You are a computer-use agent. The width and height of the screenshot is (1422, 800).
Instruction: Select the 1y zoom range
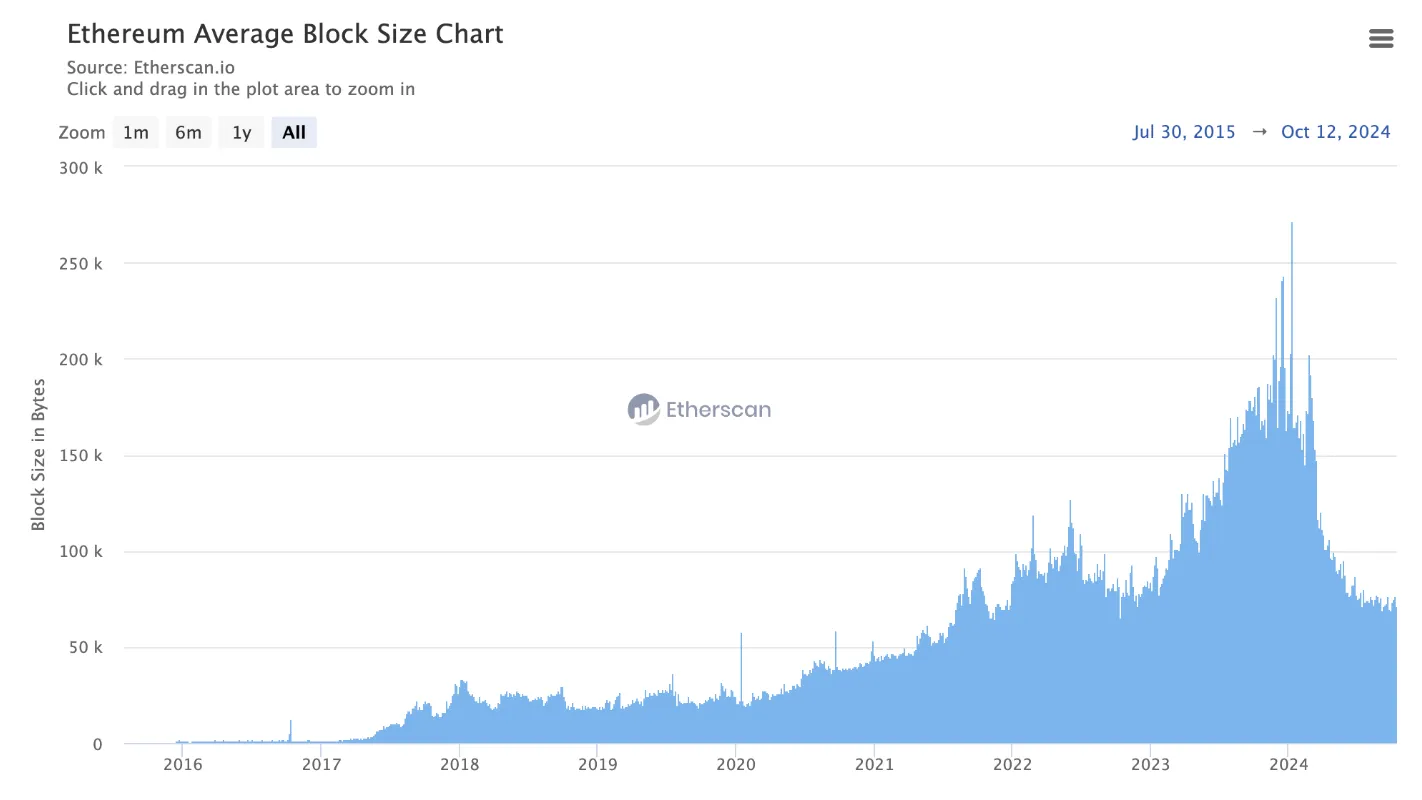coord(241,131)
